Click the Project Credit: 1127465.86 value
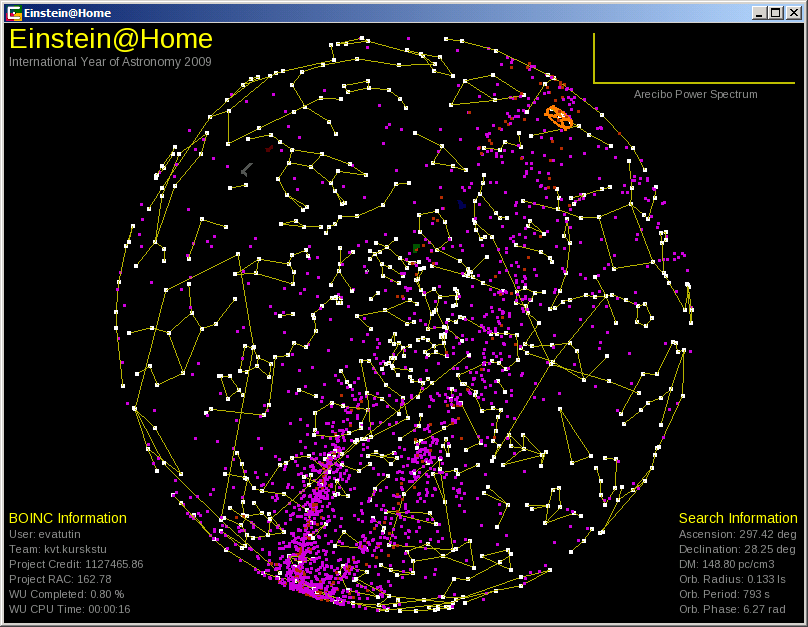Screen dimensions: 808x627 point(76,564)
